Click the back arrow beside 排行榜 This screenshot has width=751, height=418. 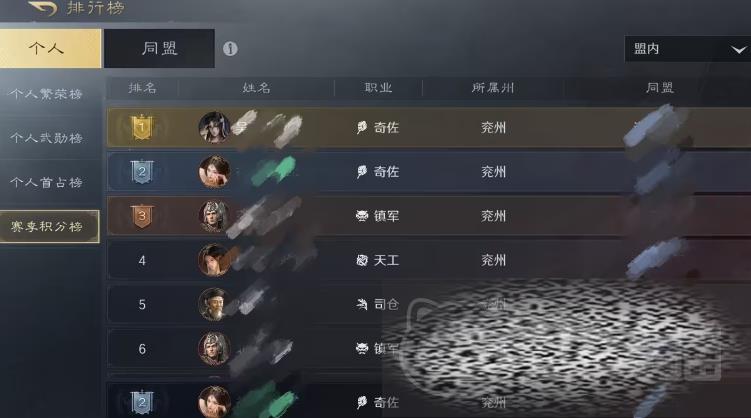tap(42, 8)
